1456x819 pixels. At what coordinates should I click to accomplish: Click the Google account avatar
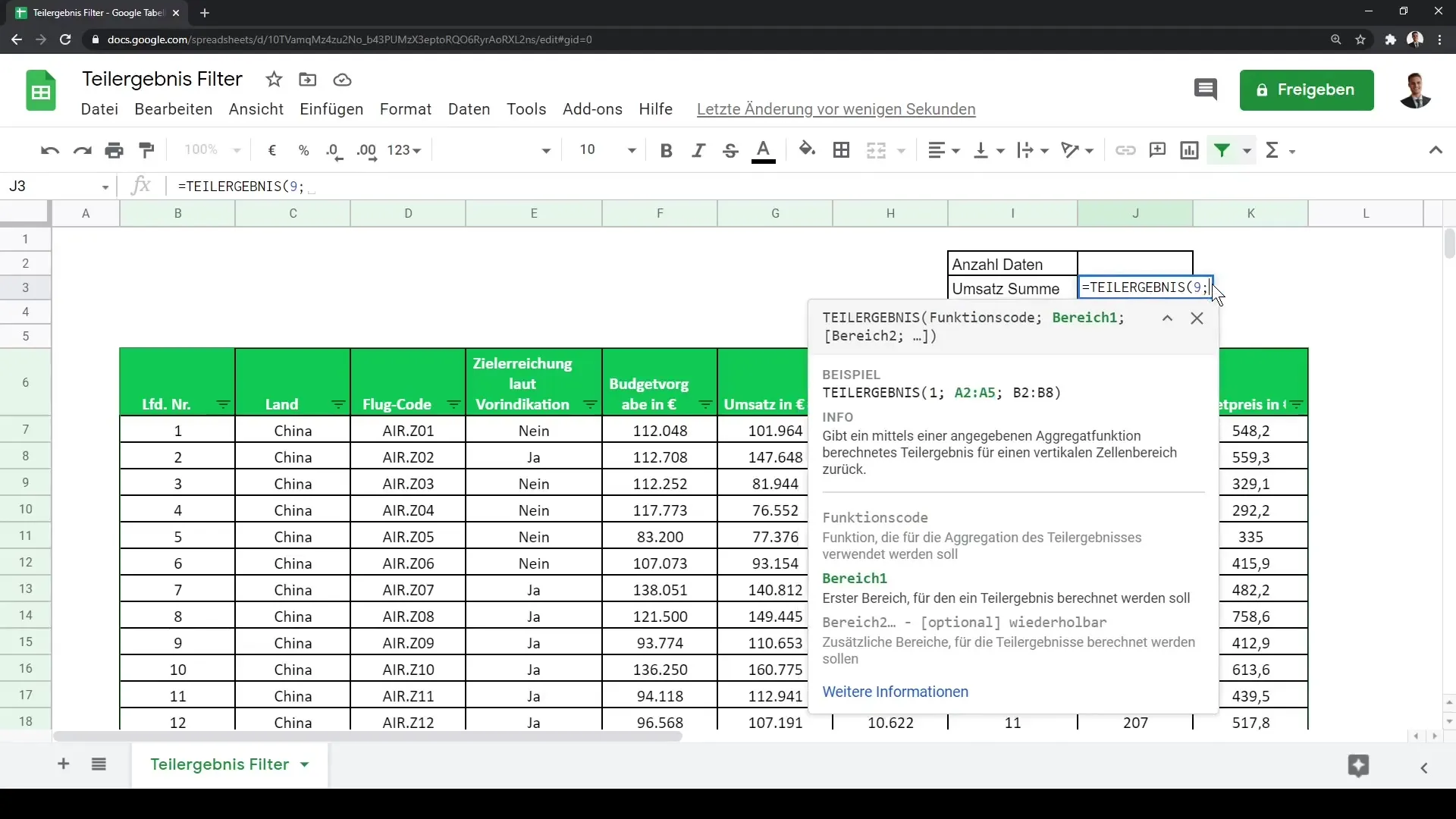coord(1415,90)
